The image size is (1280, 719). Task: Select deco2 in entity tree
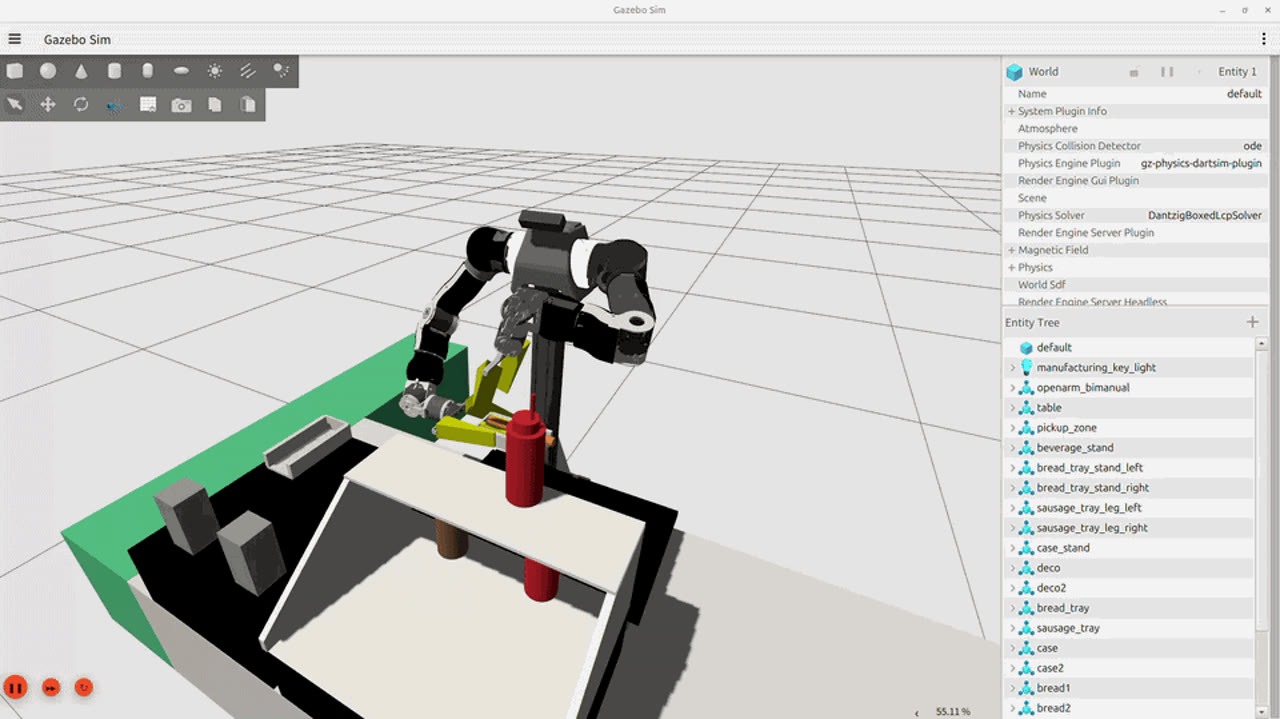(1129, 587)
